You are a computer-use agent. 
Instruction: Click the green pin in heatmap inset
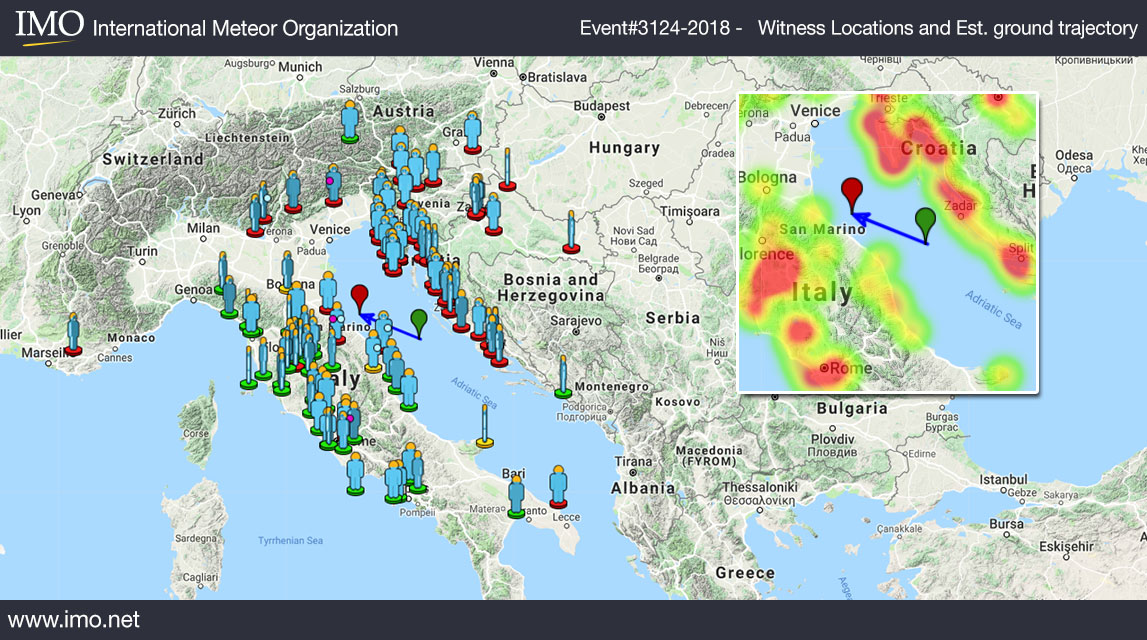(x=926, y=222)
